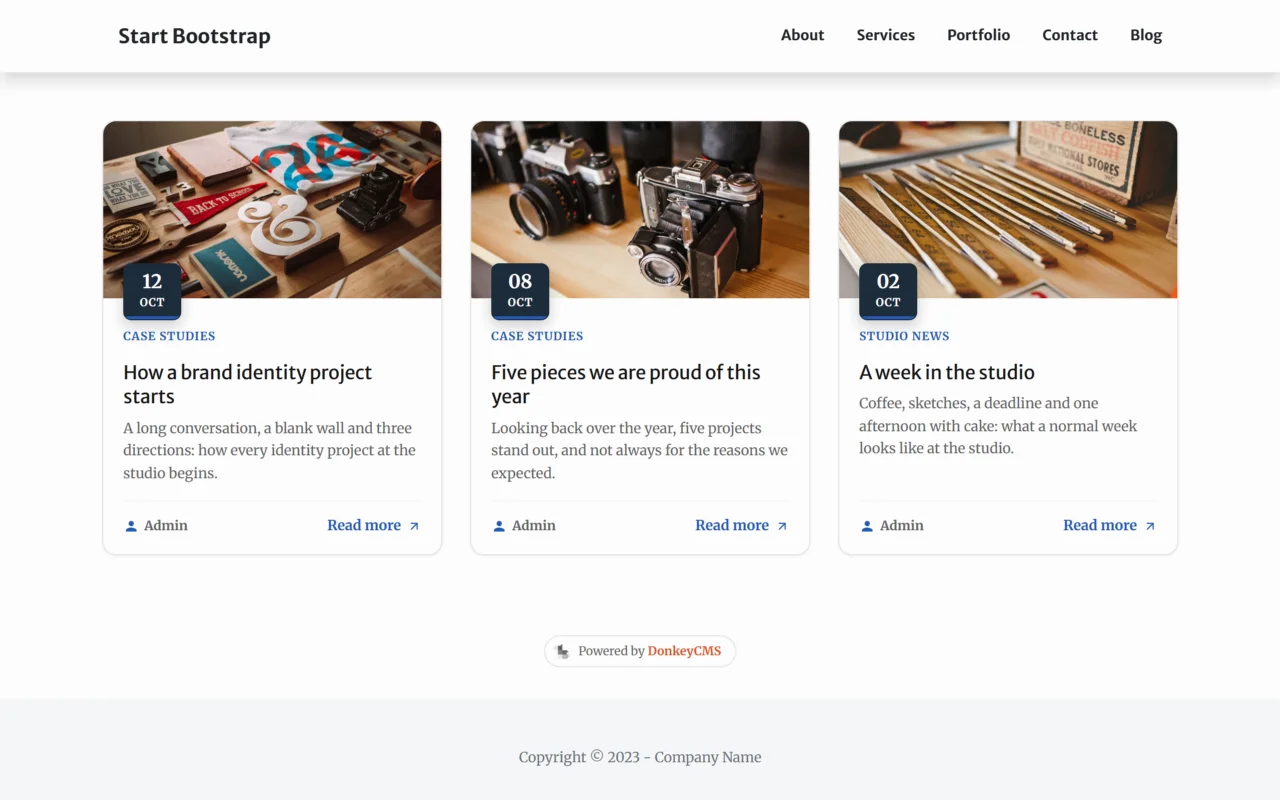This screenshot has height=800, width=1280.
Task: Open the DonkeyCMS link
Action: 684,651
